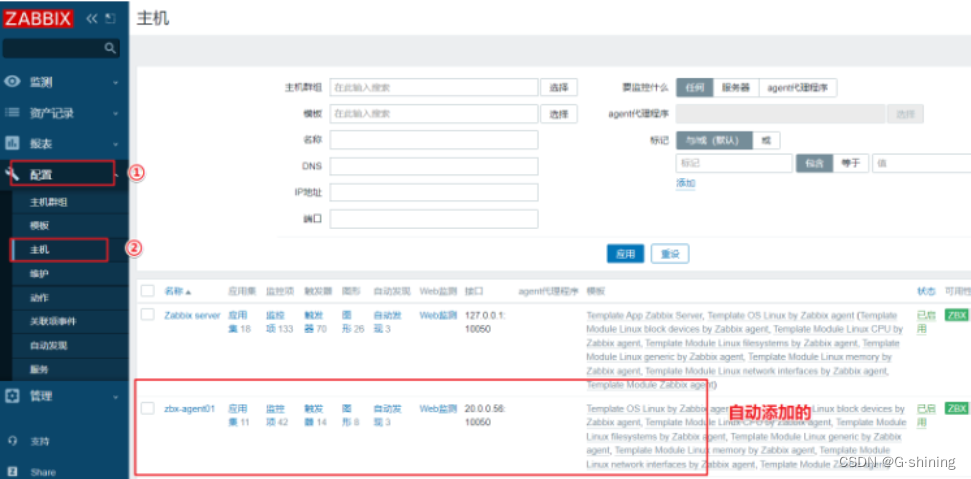Focus the 主机群组 search field
The image size is (971, 479).
tap(433, 87)
